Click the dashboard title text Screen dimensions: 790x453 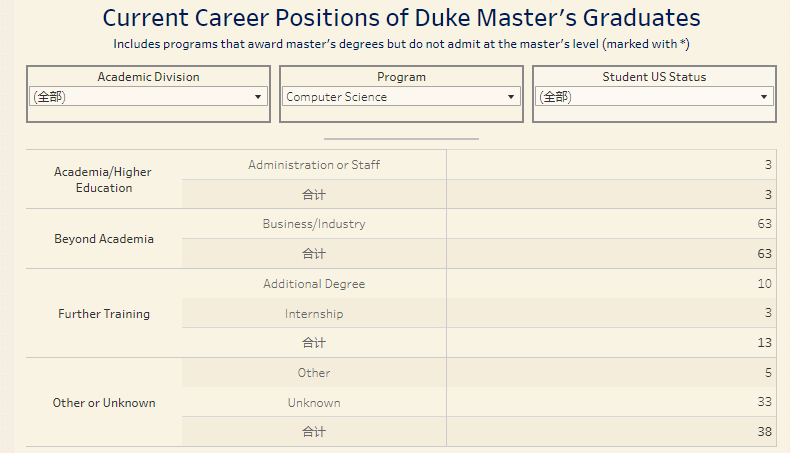[x=401, y=18]
